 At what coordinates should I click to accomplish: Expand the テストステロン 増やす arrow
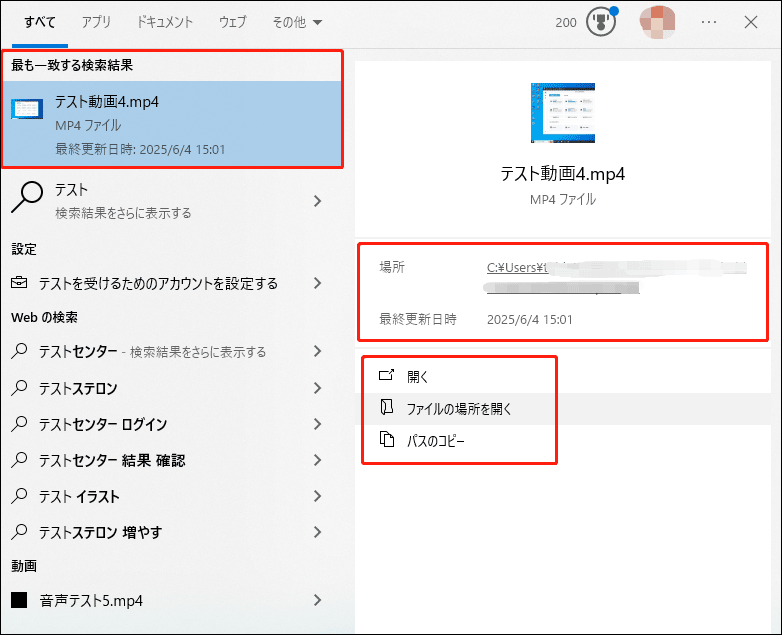(x=317, y=532)
